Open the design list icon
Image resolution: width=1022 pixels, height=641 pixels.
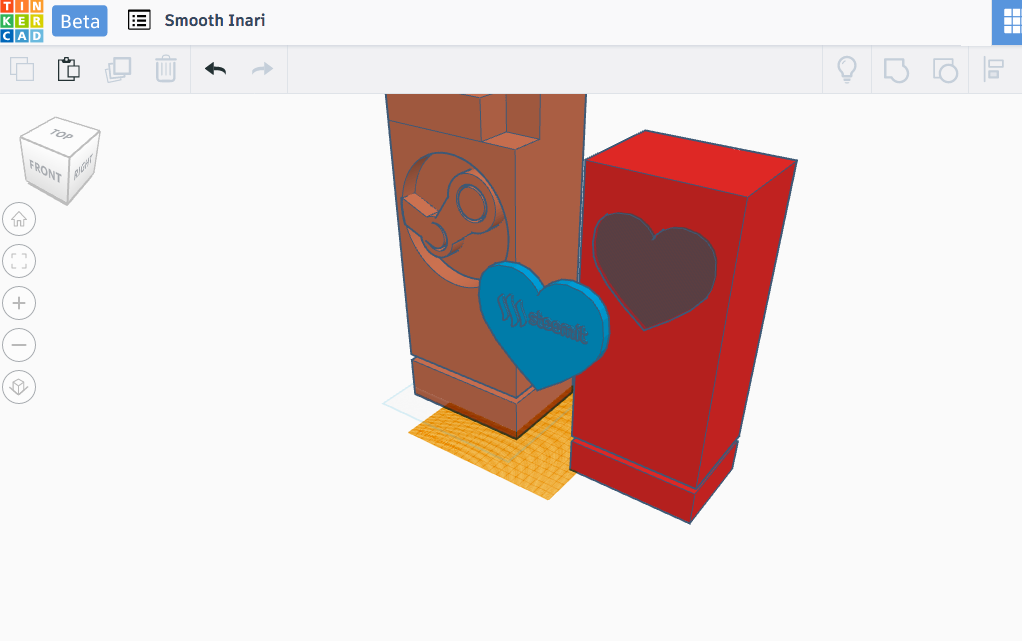(x=139, y=20)
